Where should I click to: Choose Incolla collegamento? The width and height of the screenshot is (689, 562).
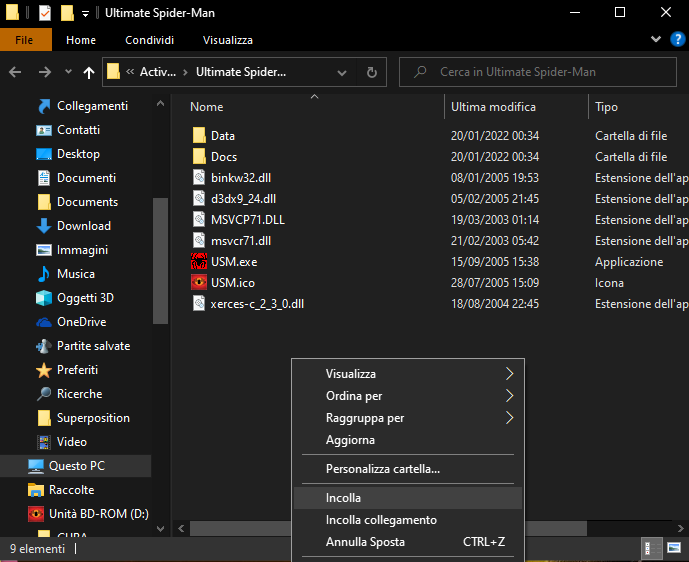[x=408, y=520]
